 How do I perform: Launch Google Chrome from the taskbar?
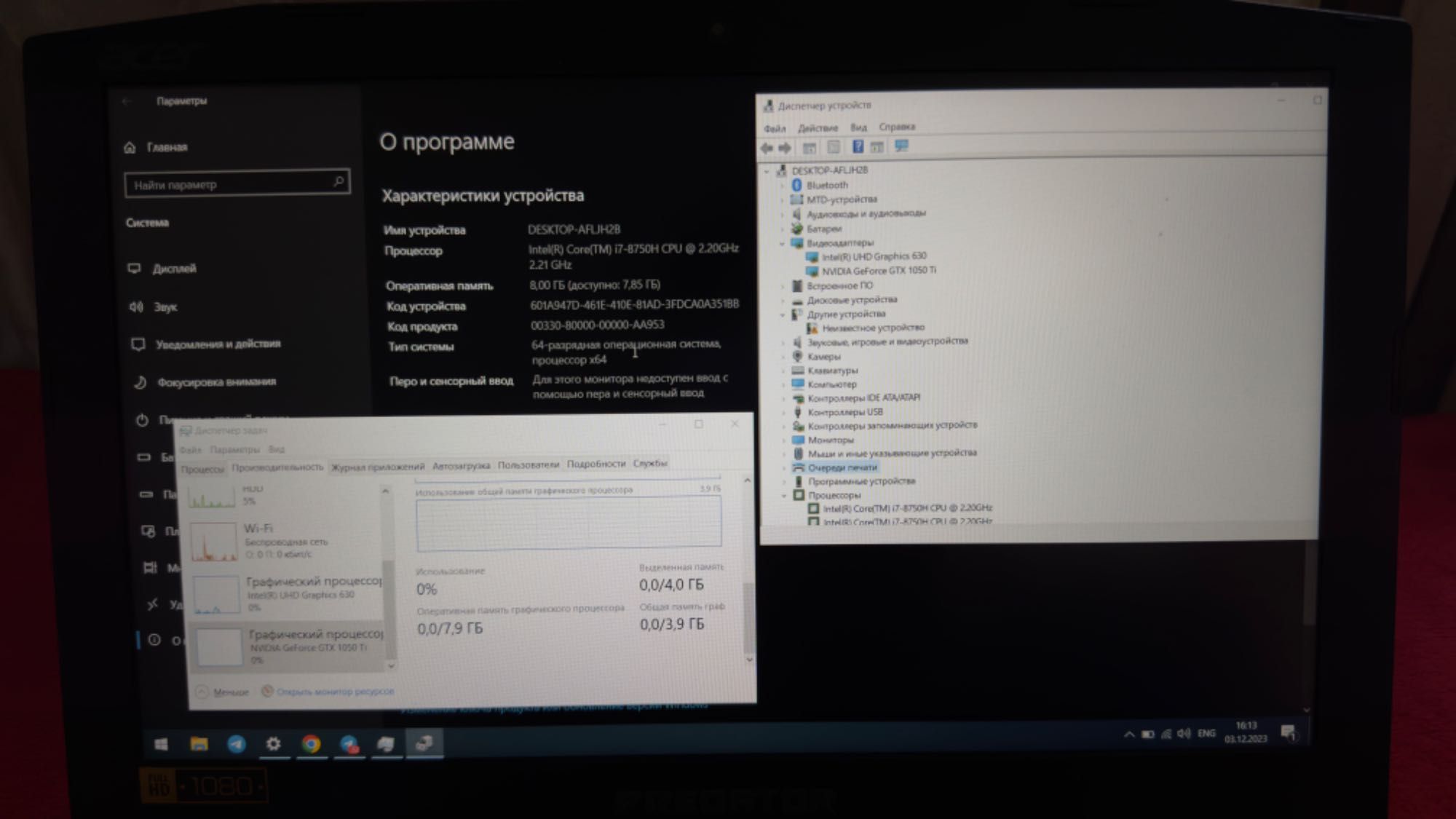[x=312, y=744]
